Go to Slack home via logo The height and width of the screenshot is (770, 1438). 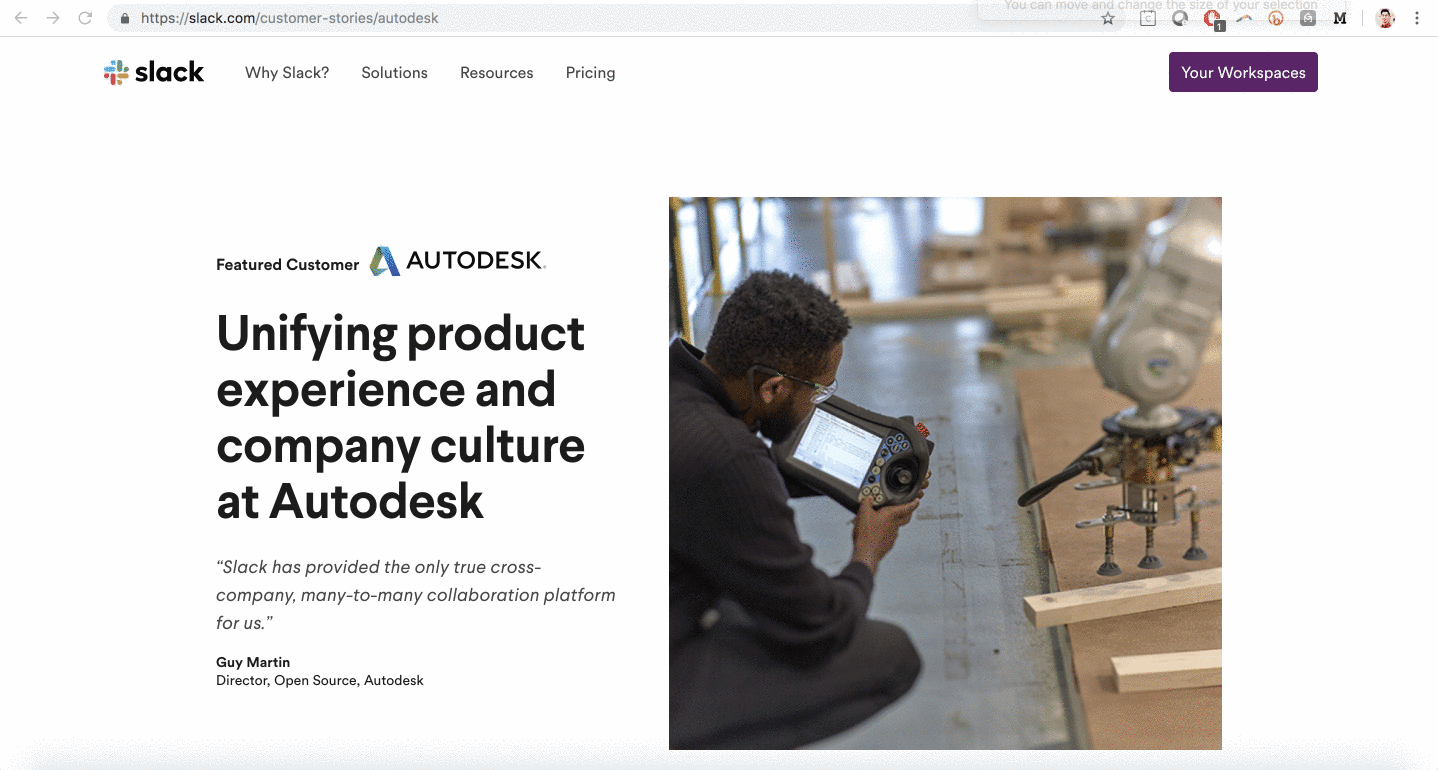(x=154, y=72)
